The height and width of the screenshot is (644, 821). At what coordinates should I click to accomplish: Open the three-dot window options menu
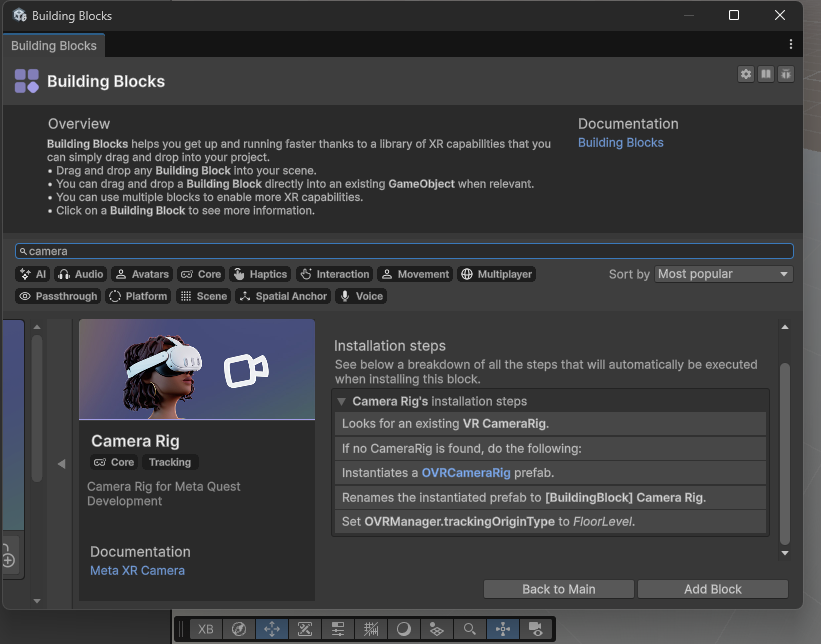(791, 45)
